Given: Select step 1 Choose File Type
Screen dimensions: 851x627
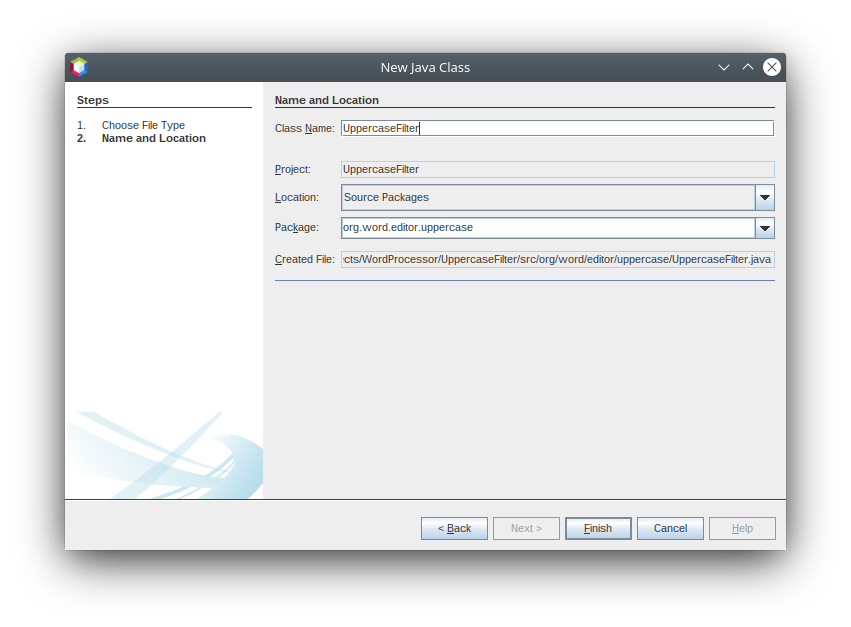Looking at the screenshot, I should (x=143, y=125).
